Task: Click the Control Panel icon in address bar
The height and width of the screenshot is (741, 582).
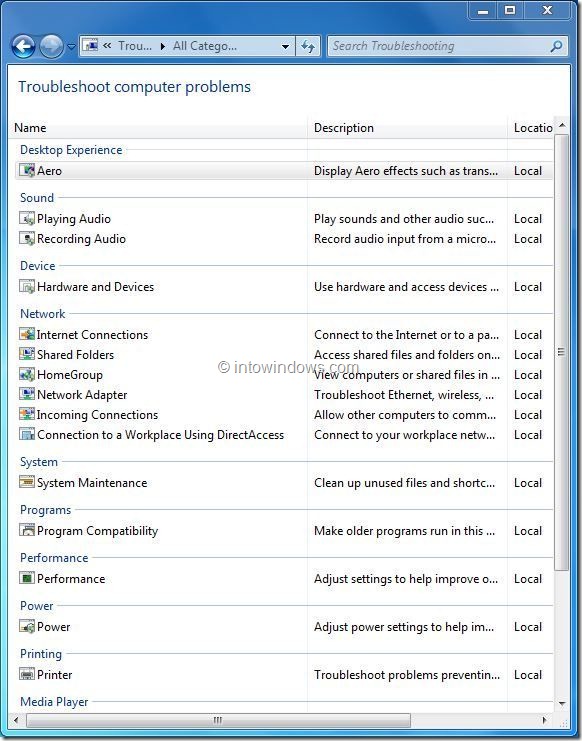Action: (x=90, y=45)
